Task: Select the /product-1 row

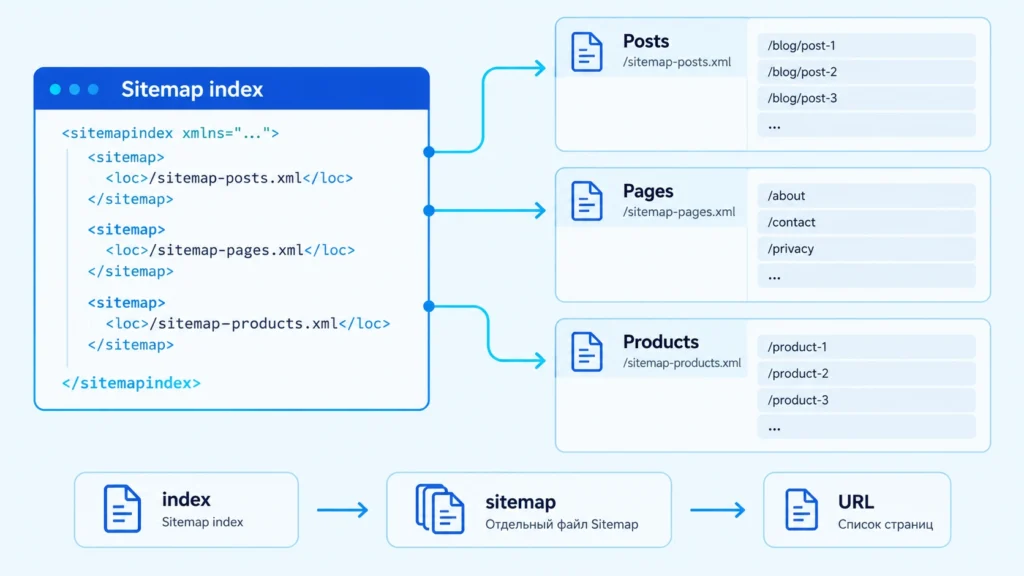Action: (866, 347)
